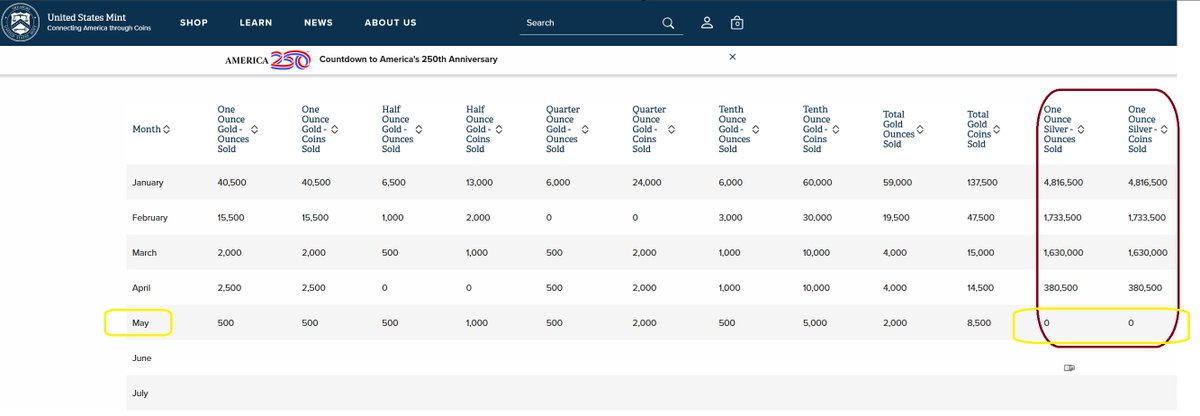The width and height of the screenshot is (1200, 416).
Task: Click January total gold coins 137,500
Action: (x=984, y=183)
